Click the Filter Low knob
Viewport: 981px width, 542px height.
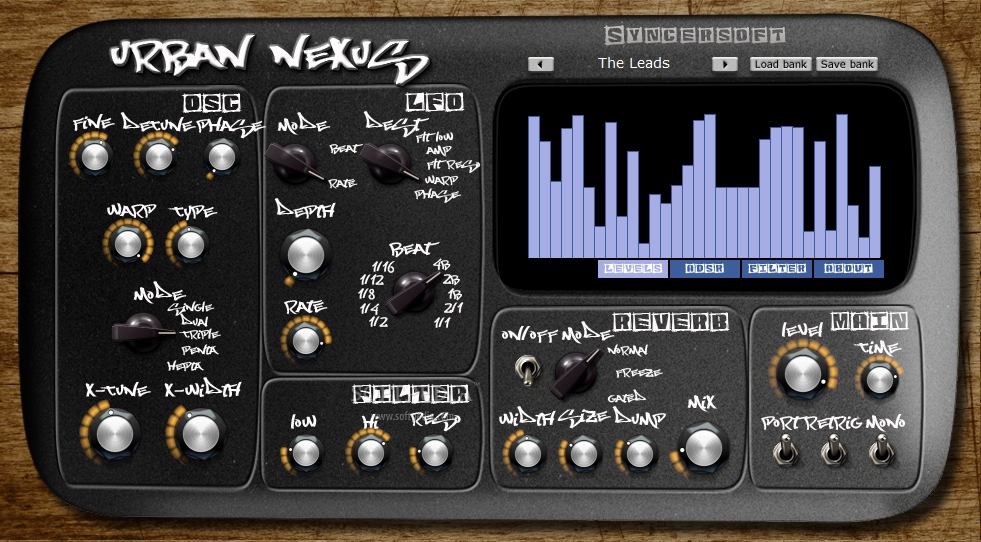tap(305, 452)
